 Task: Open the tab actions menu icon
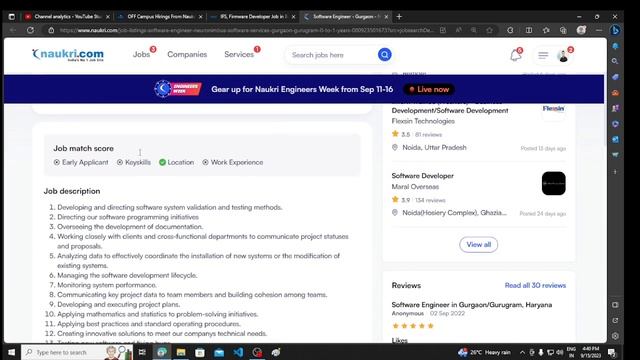coord(11,17)
